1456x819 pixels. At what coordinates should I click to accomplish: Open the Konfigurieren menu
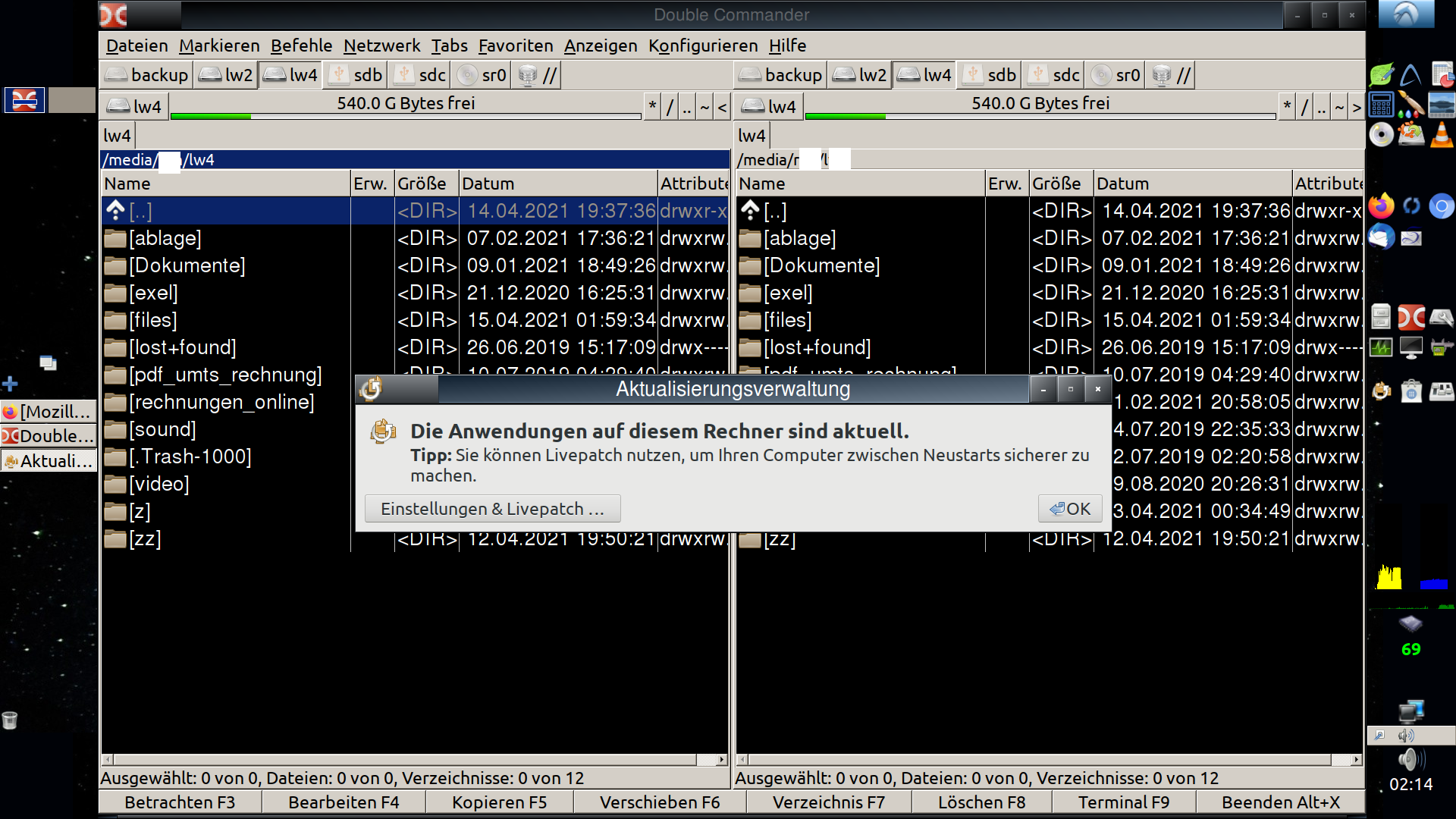pos(702,45)
